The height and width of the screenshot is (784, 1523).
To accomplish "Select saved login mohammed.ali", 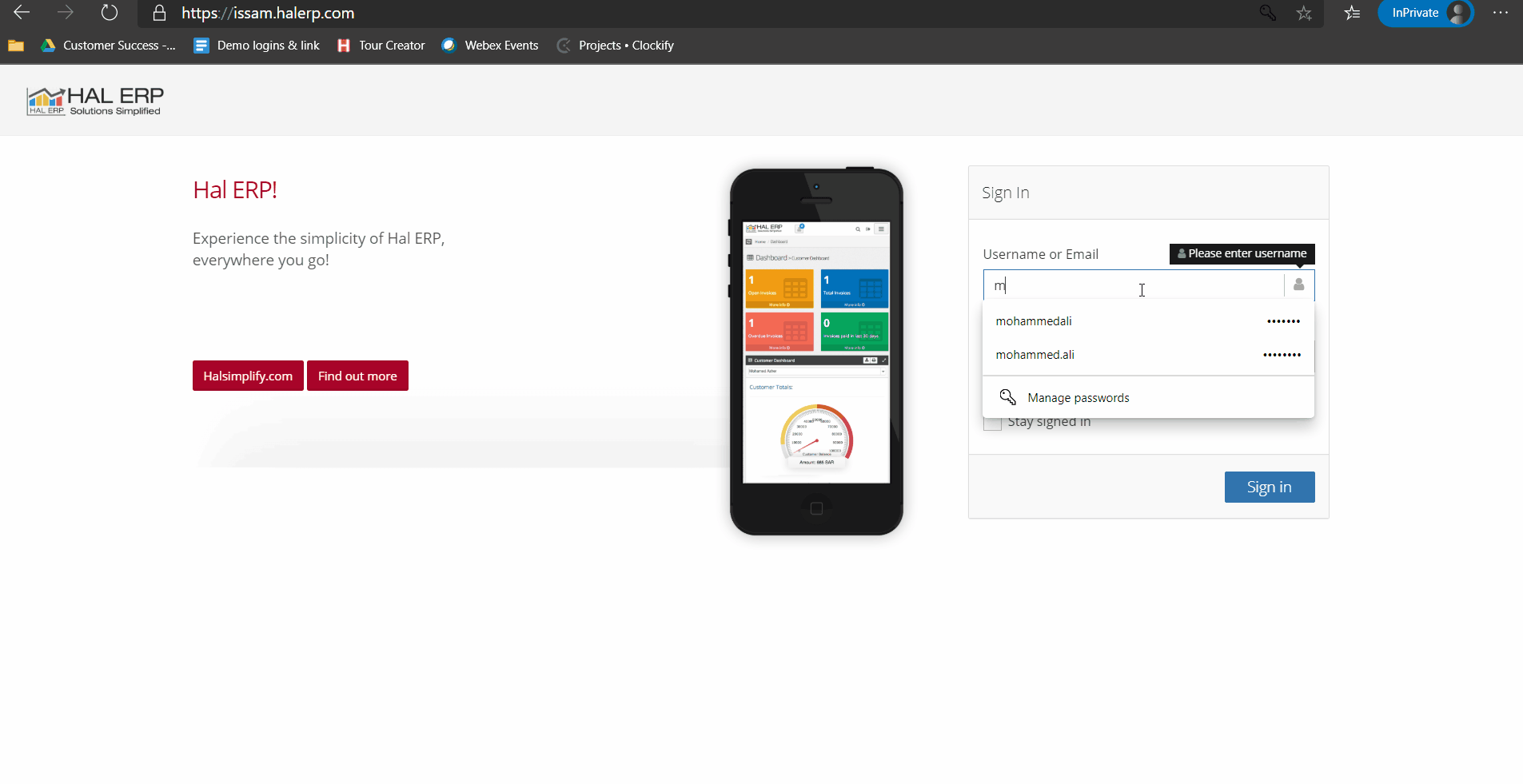I will click(1148, 355).
